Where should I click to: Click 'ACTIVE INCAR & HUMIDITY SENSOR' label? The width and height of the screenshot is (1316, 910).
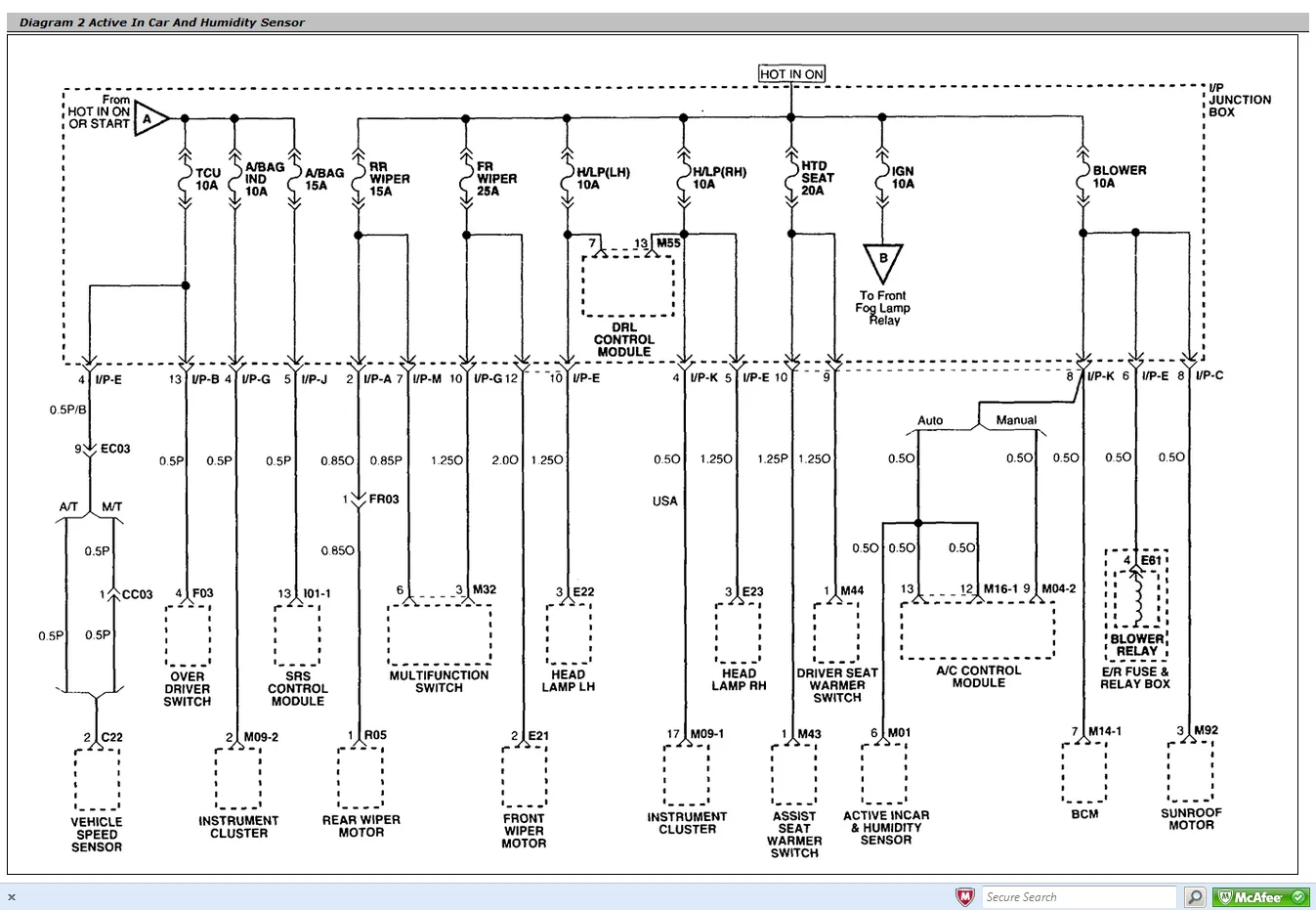point(886,827)
